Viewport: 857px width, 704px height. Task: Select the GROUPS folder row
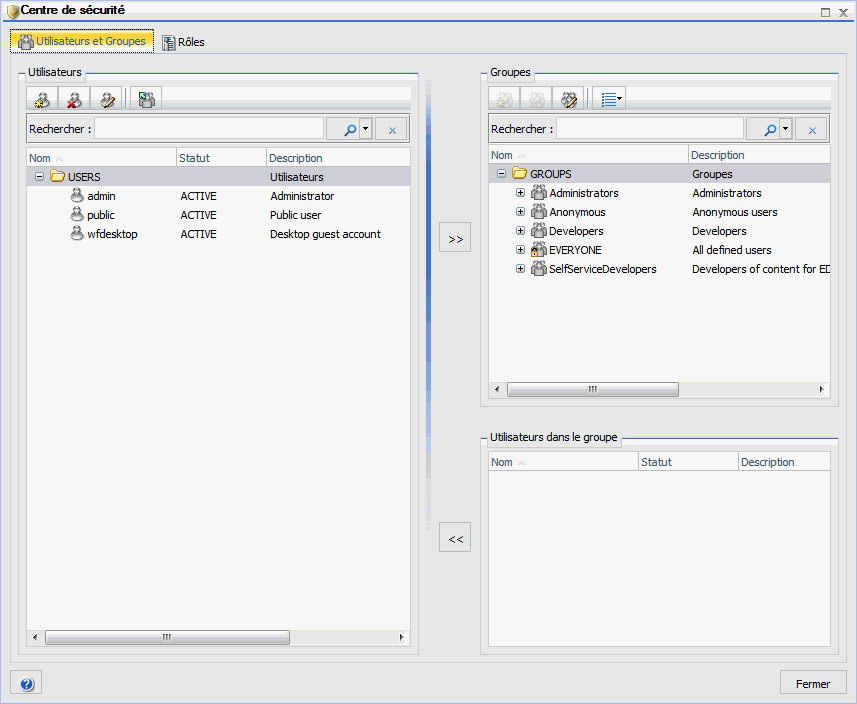tap(659, 174)
